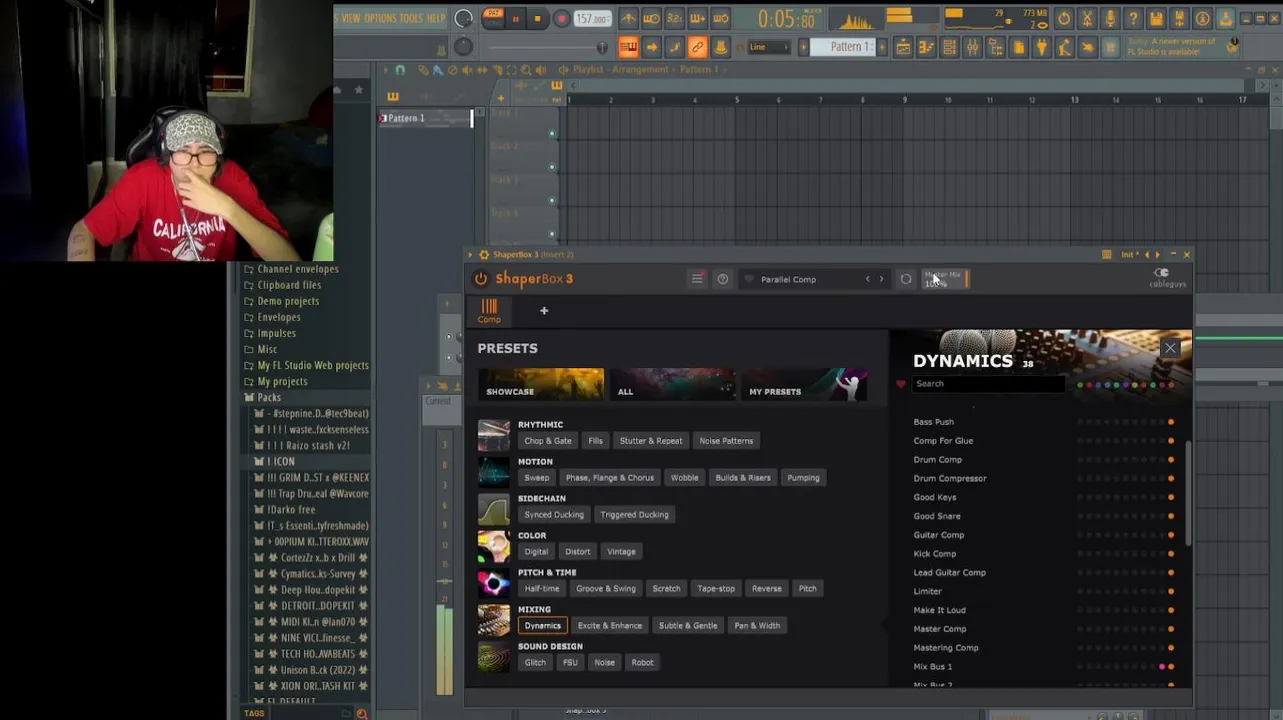Toggle the orange link/multilink controllers icon
Viewport: 1283px width, 720px height.
coord(697,47)
